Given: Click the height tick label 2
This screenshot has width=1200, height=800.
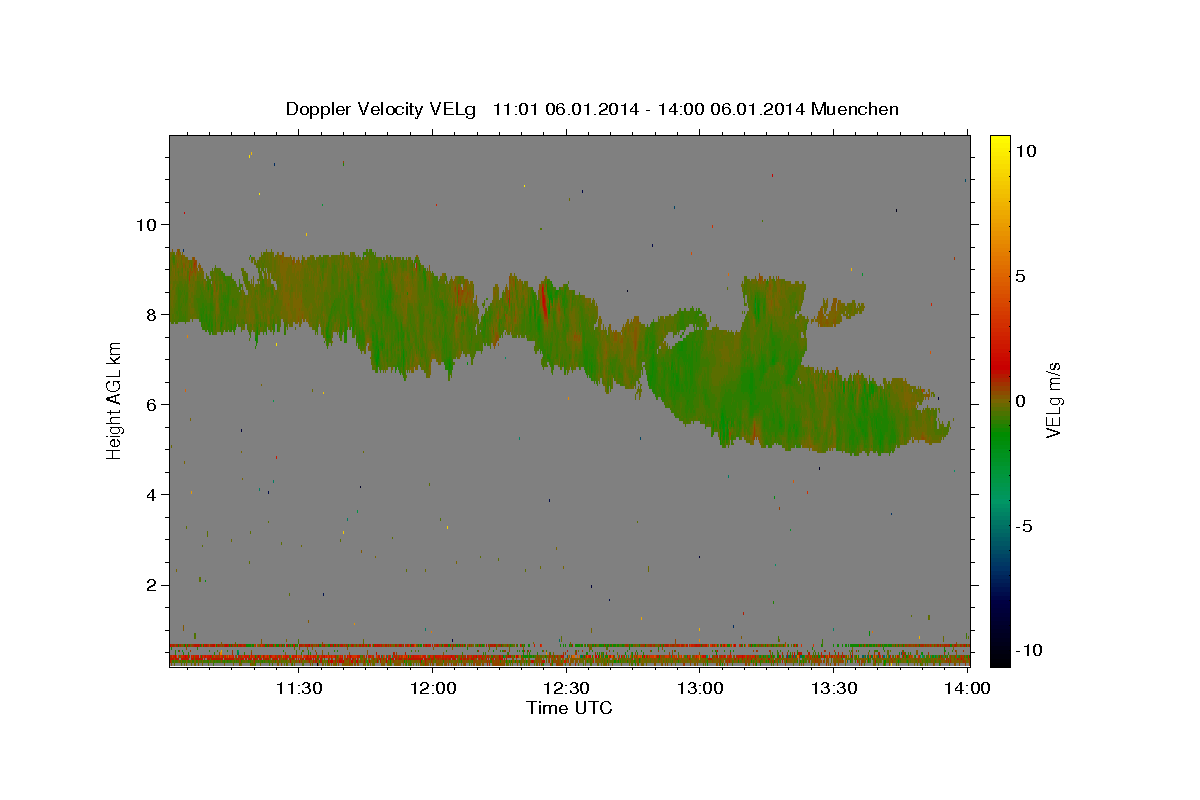Looking at the screenshot, I should click(153, 584).
